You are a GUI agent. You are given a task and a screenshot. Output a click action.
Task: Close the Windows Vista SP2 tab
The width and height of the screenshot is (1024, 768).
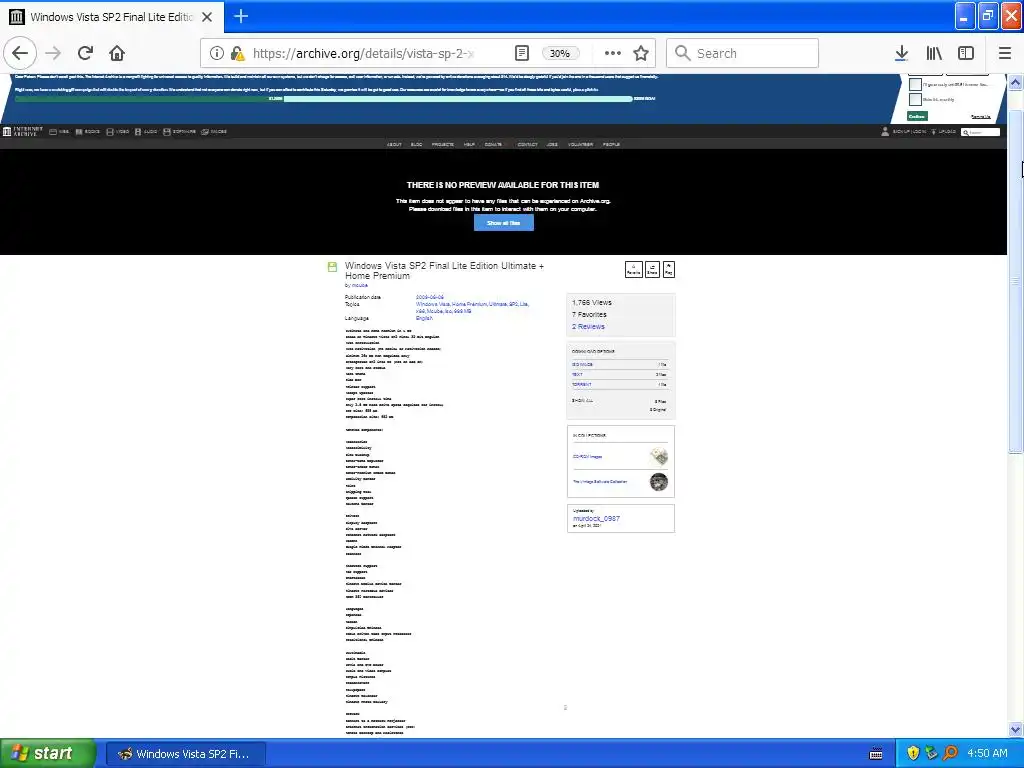[x=207, y=17]
